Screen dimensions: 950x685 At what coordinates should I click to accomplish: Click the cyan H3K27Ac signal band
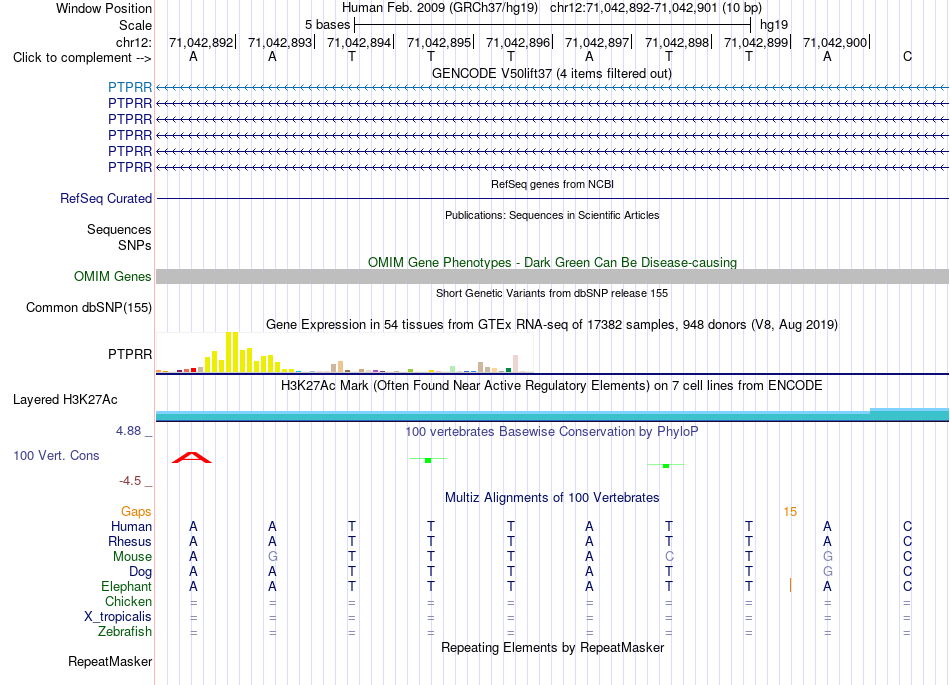click(552, 415)
